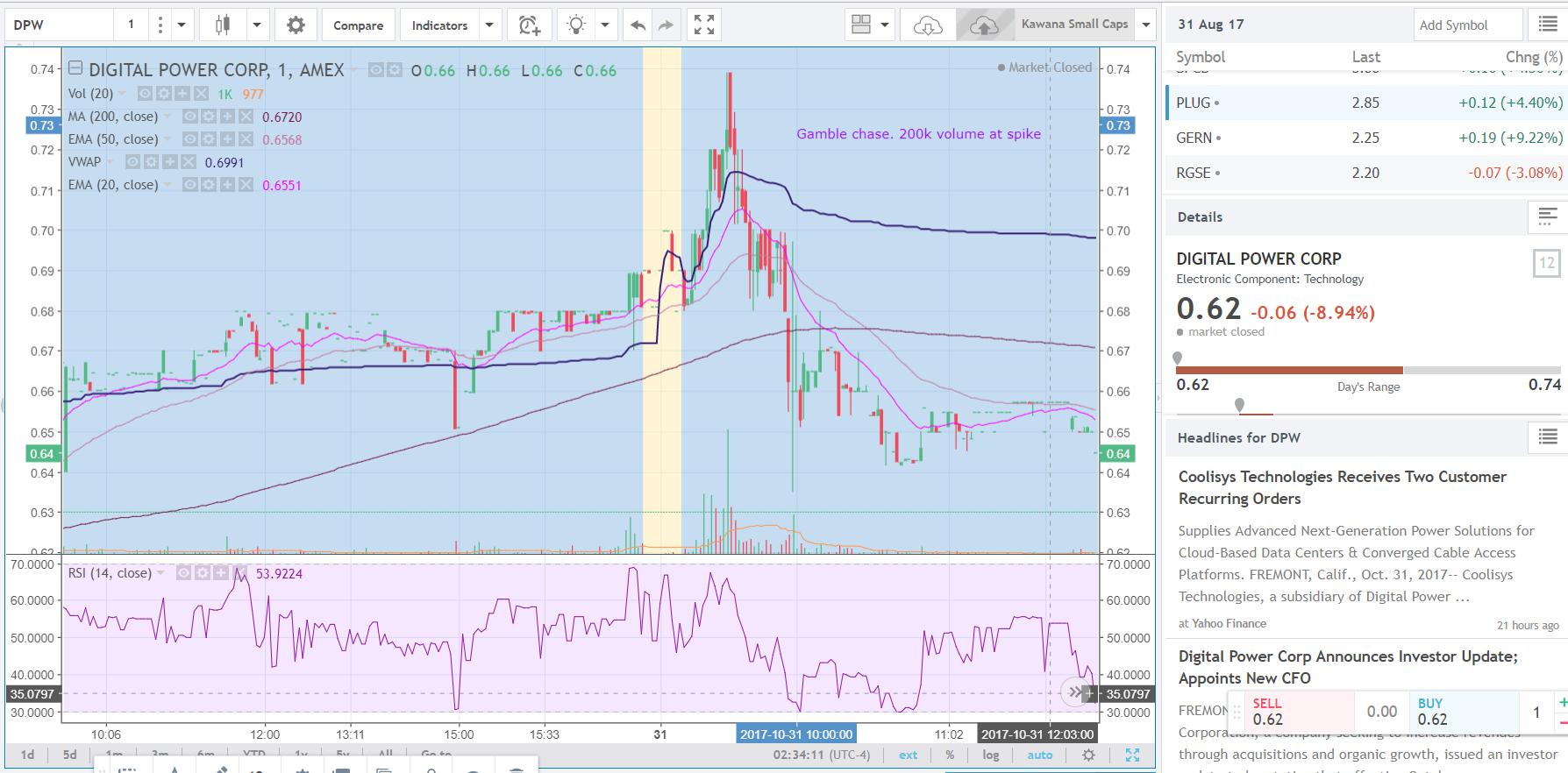1568x773 pixels.
Task: Click the SELL 0.62 button
Action: tap(1299, 712)
